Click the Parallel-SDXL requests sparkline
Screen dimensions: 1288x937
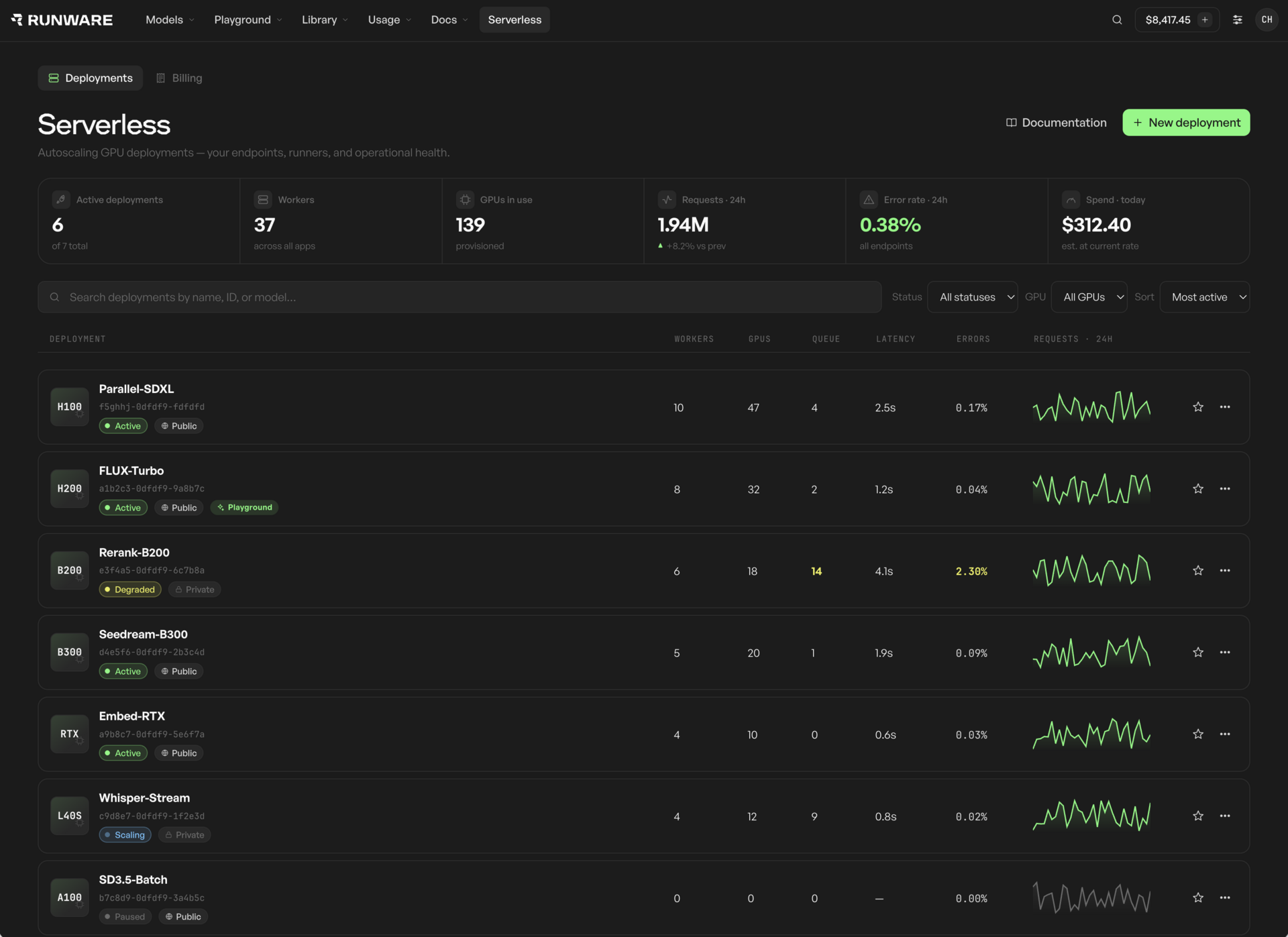(1091, 407)
